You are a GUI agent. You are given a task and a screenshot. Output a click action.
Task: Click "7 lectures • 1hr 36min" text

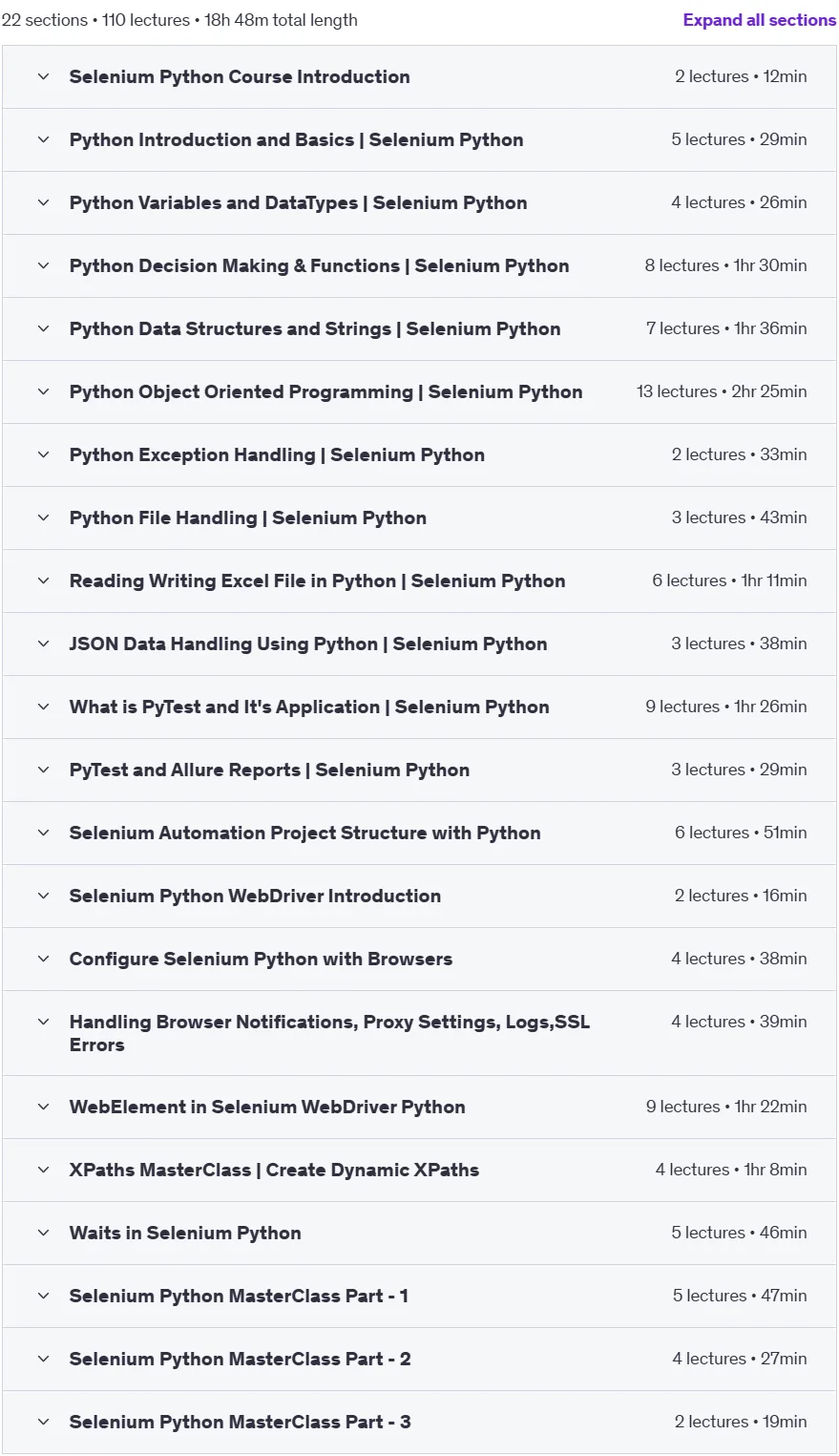click(726, 328)
